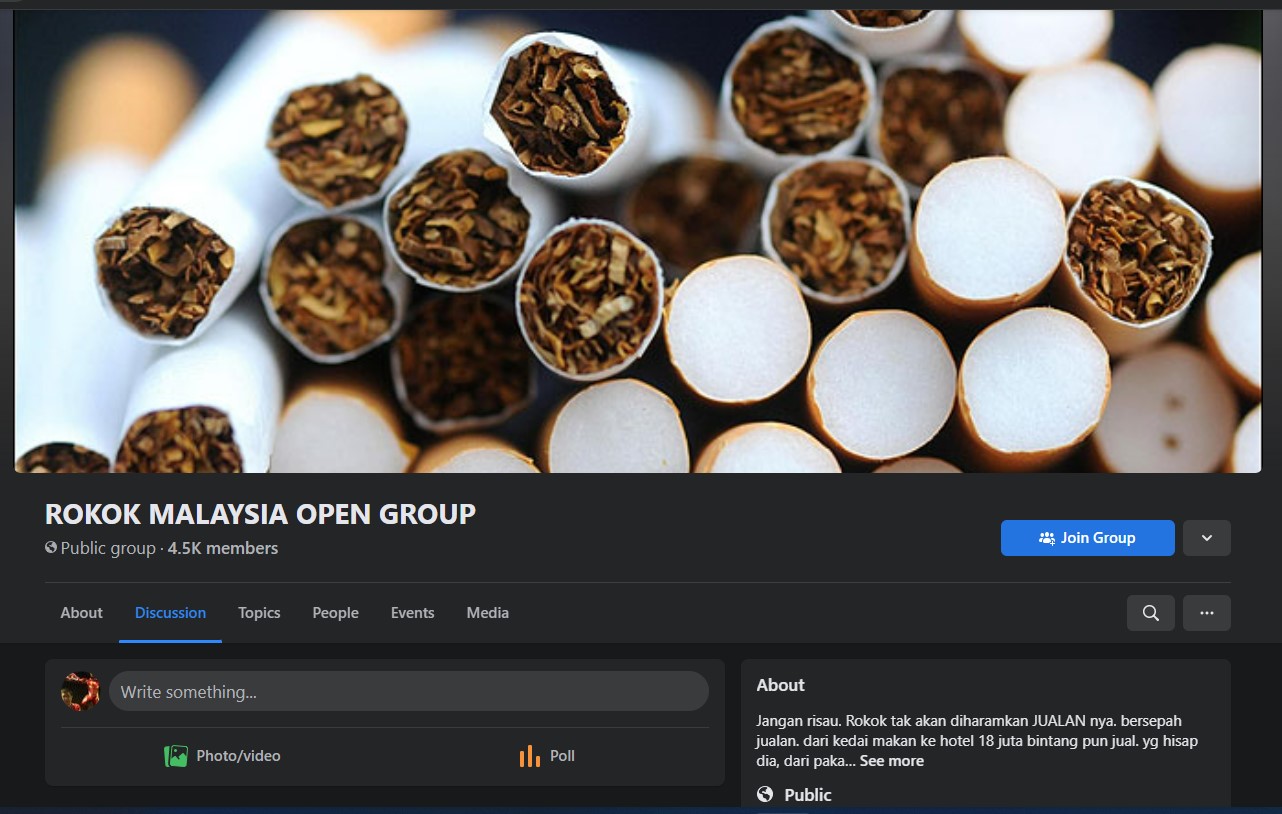This screenshot has width=1282, height=814.
Task: Click the Write something post field
Action: [409, 691]
